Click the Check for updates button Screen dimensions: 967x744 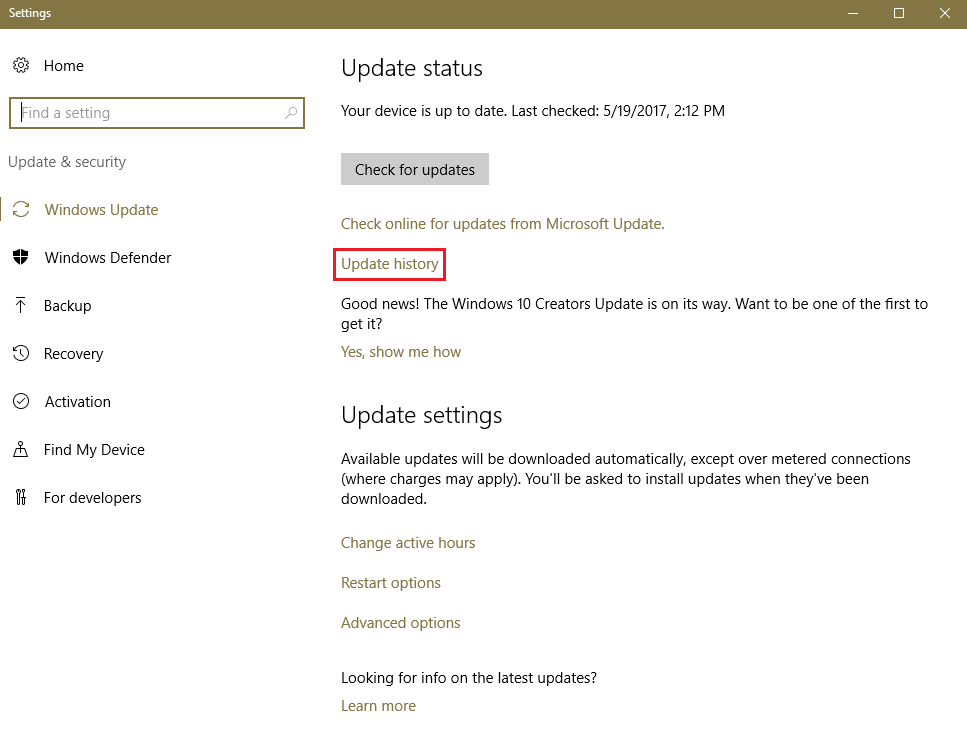pos(414,169)
